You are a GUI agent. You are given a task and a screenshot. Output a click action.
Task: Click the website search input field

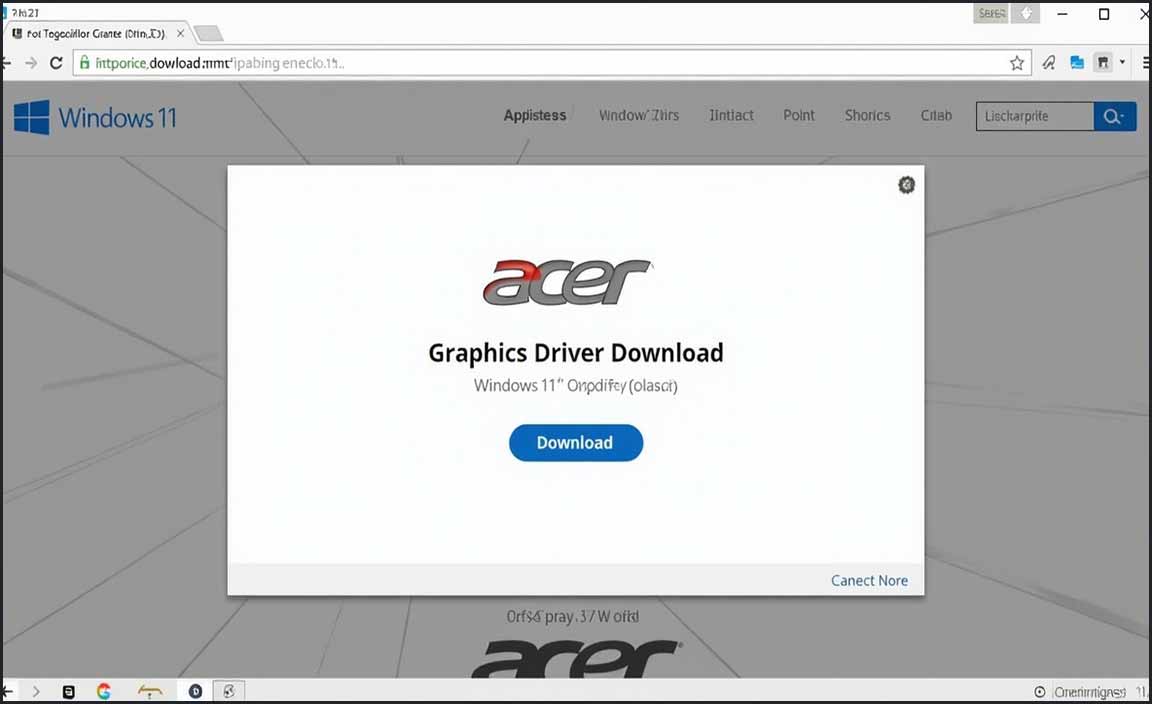(1034, 117)
